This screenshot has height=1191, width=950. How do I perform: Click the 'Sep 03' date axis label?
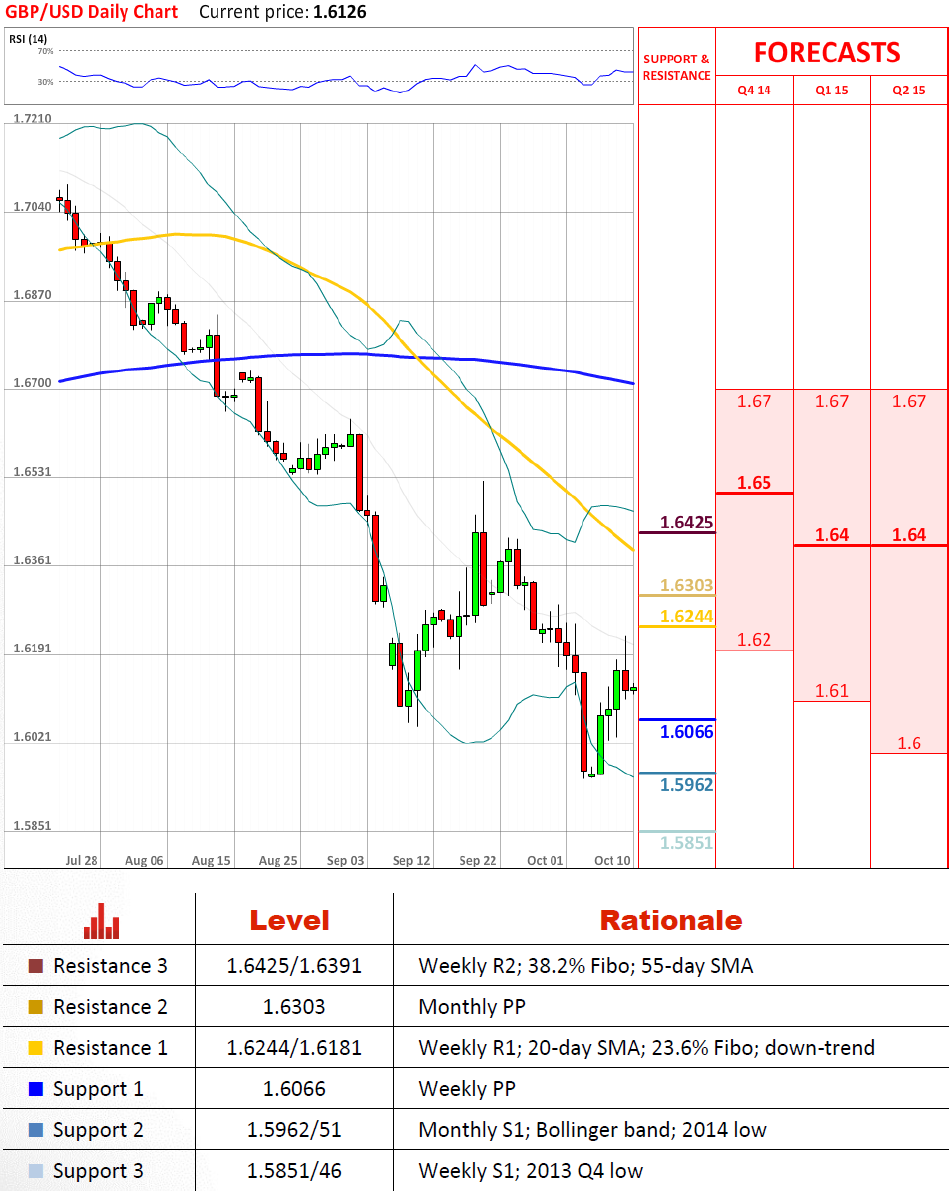pyautogui.click(x=346, y=861)
